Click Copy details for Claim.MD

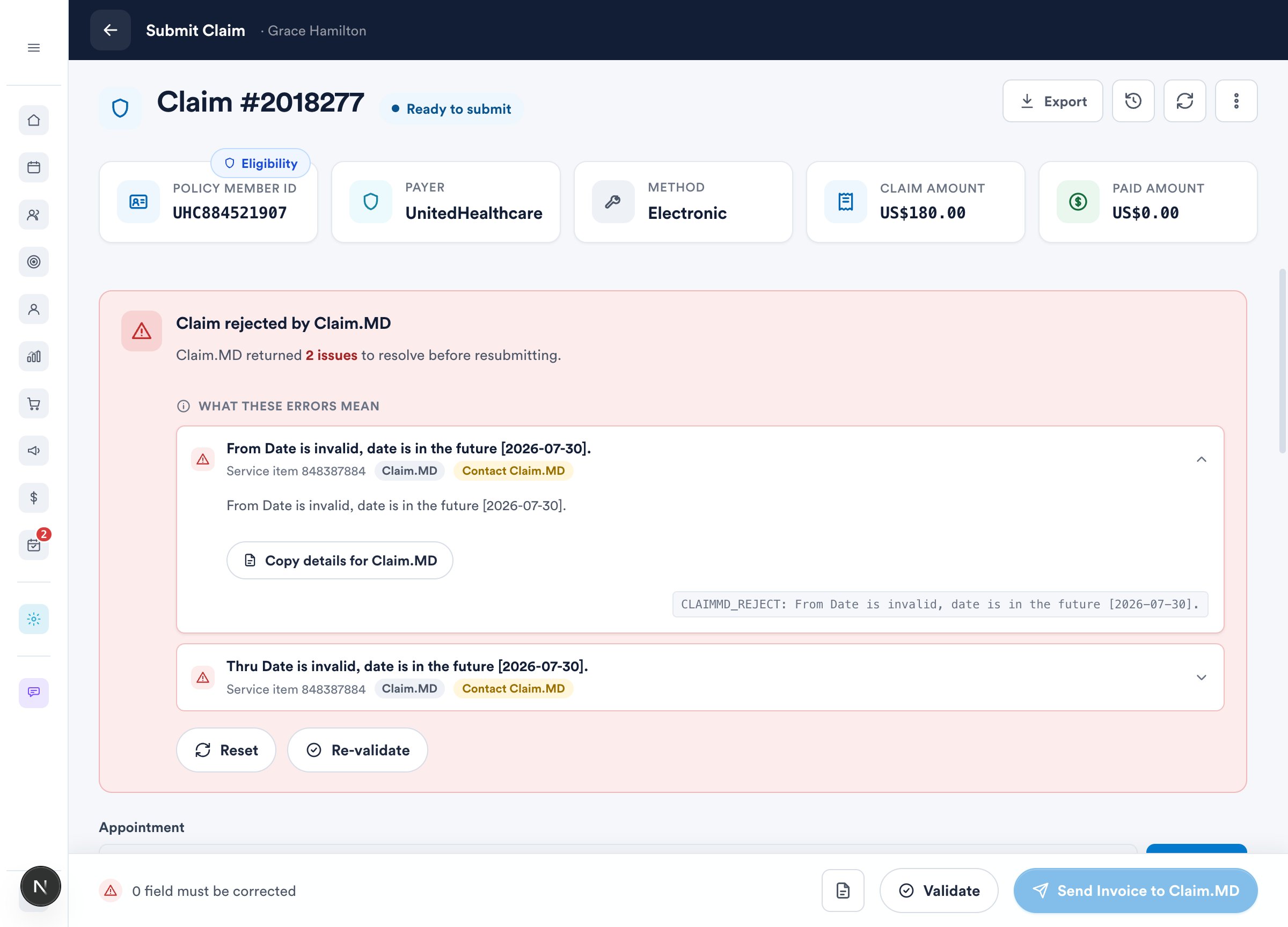coord(340,560)
